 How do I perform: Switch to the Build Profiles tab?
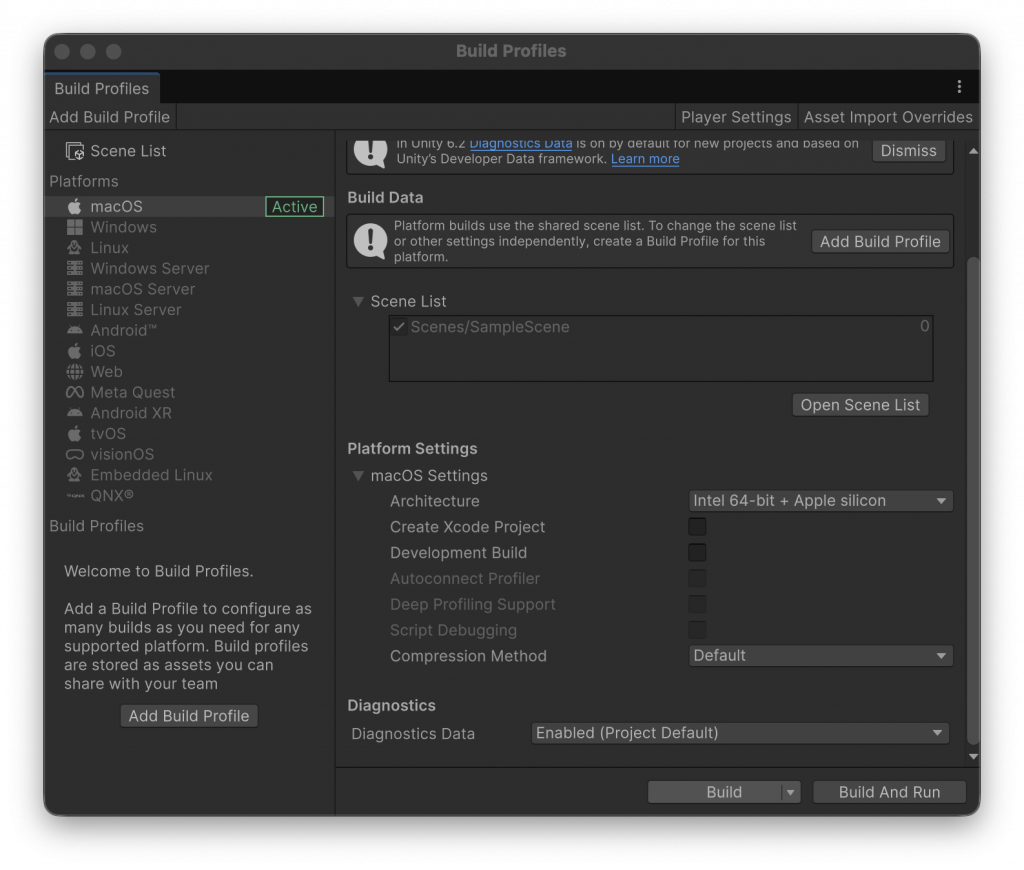tap(101, 88)
